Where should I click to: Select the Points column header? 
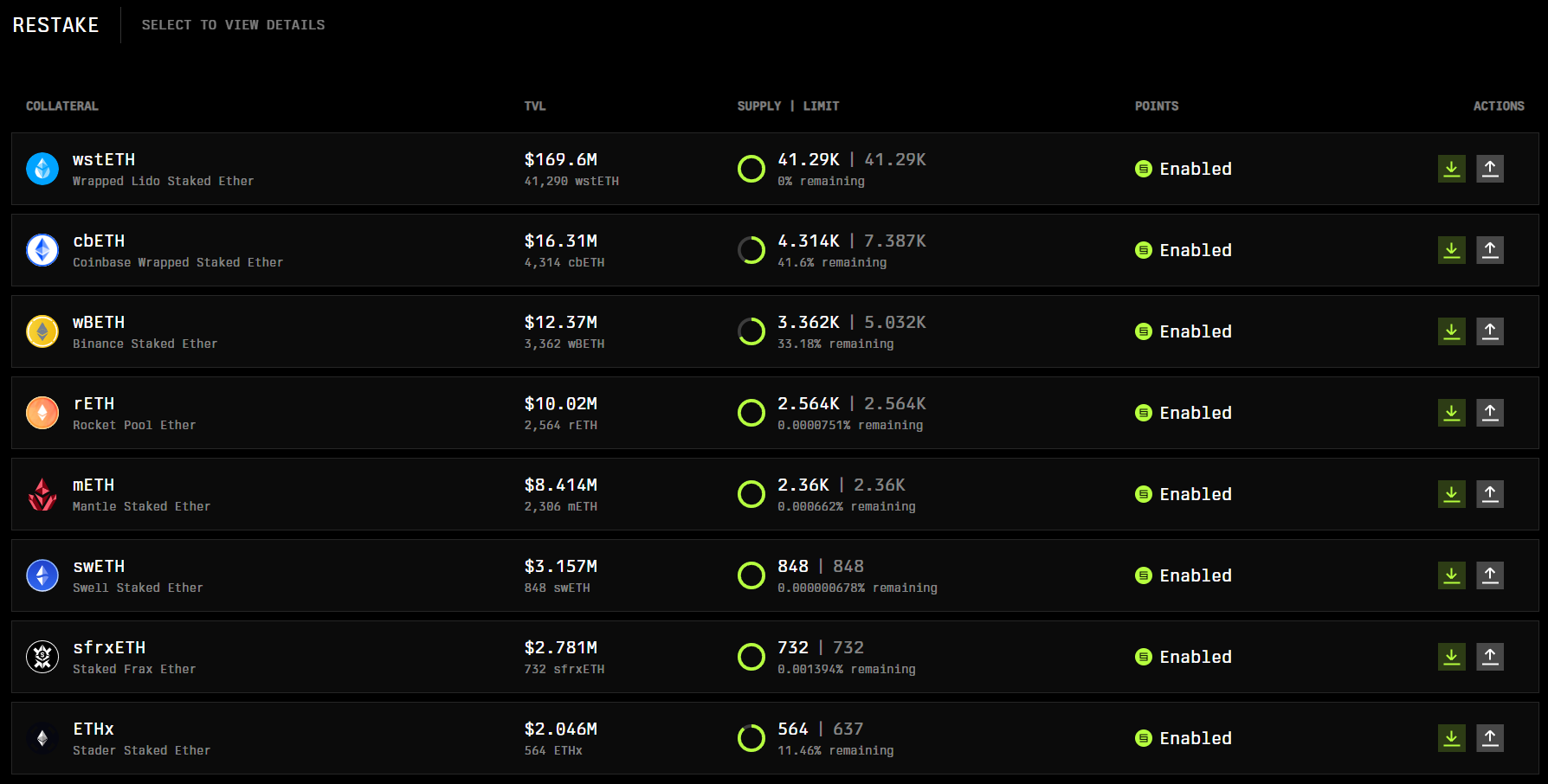click(1156, 106)
